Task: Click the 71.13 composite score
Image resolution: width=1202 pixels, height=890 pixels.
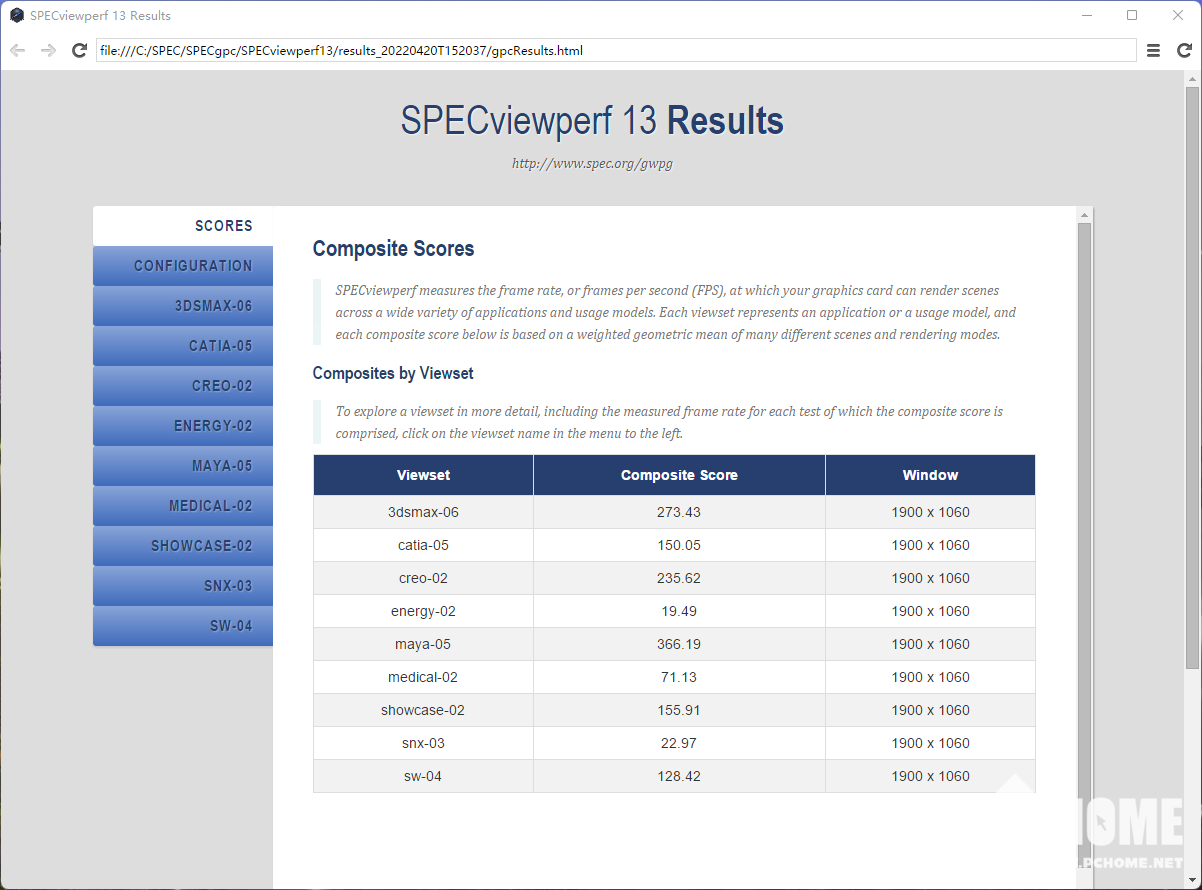Action: [x=679, y=677]
